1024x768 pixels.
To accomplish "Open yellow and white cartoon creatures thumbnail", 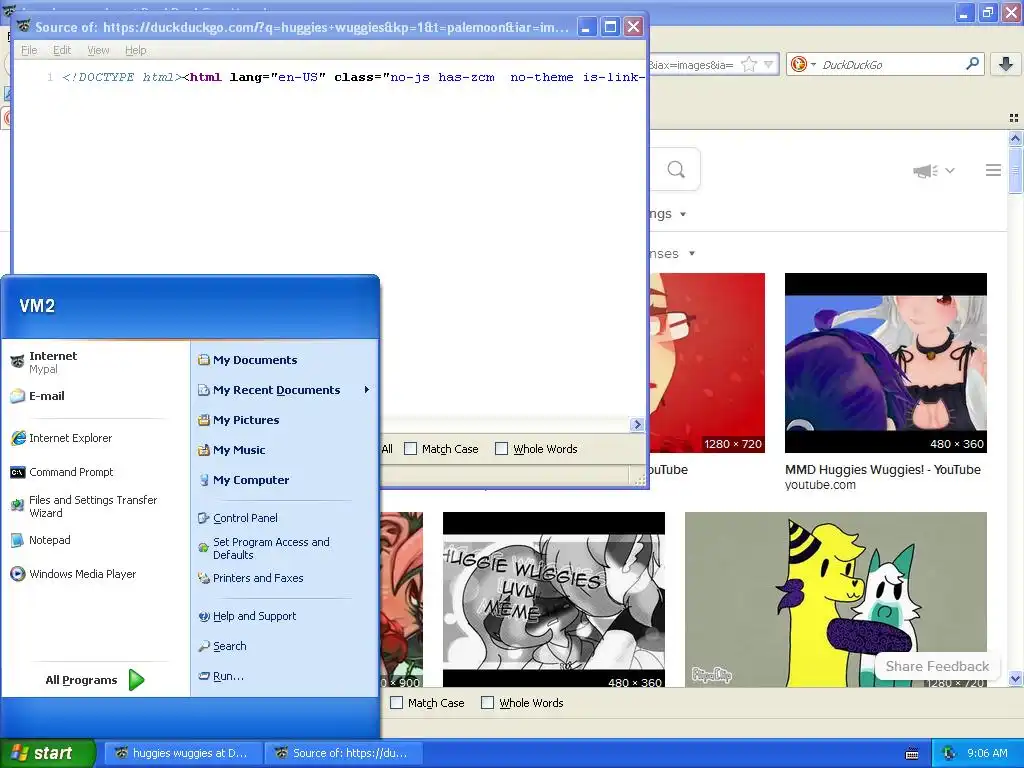I will [x=835, y=600].
